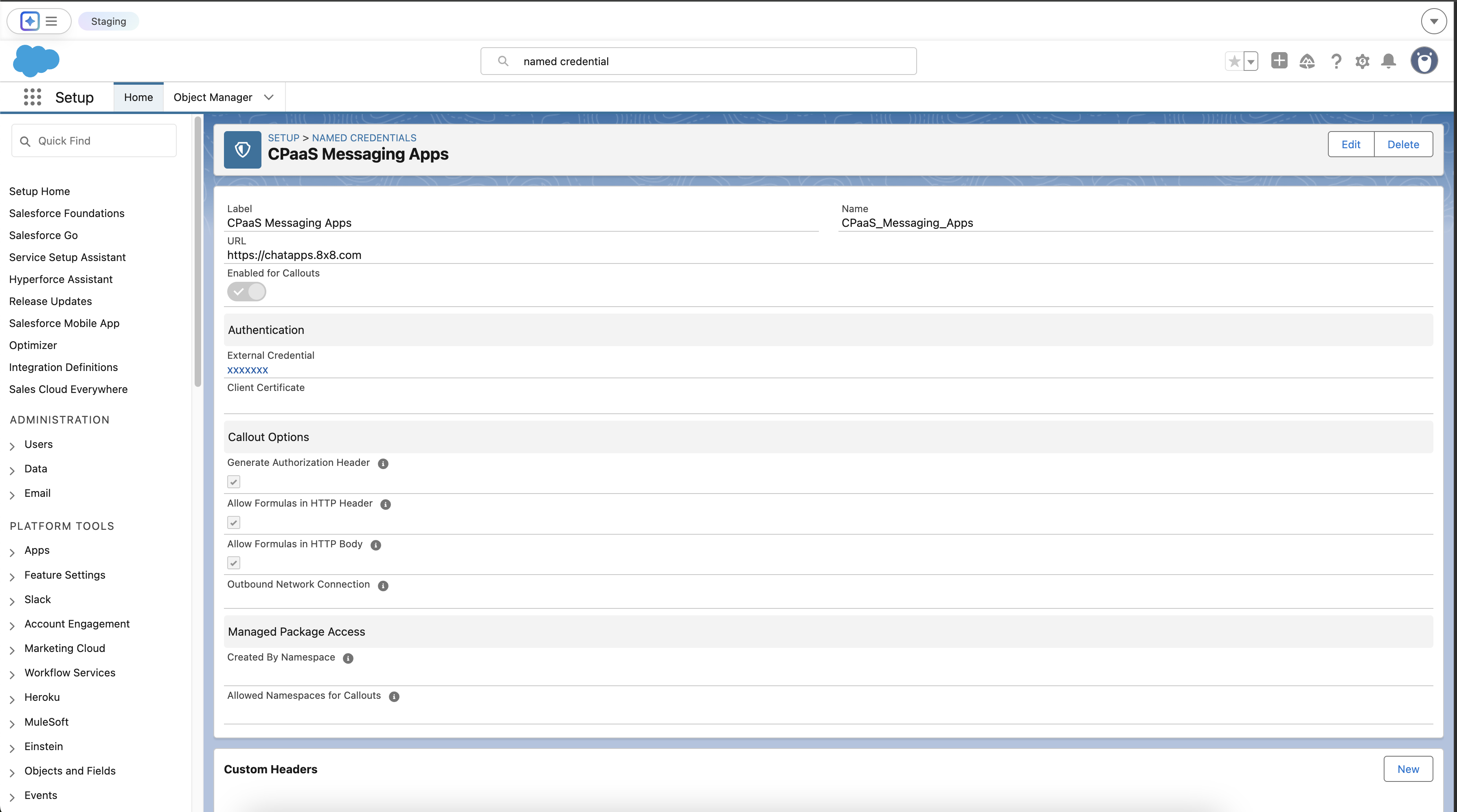Uncheck Allow Formulas in HTTP Body
The image size is (1457, 812).
(x=233, y=563)
